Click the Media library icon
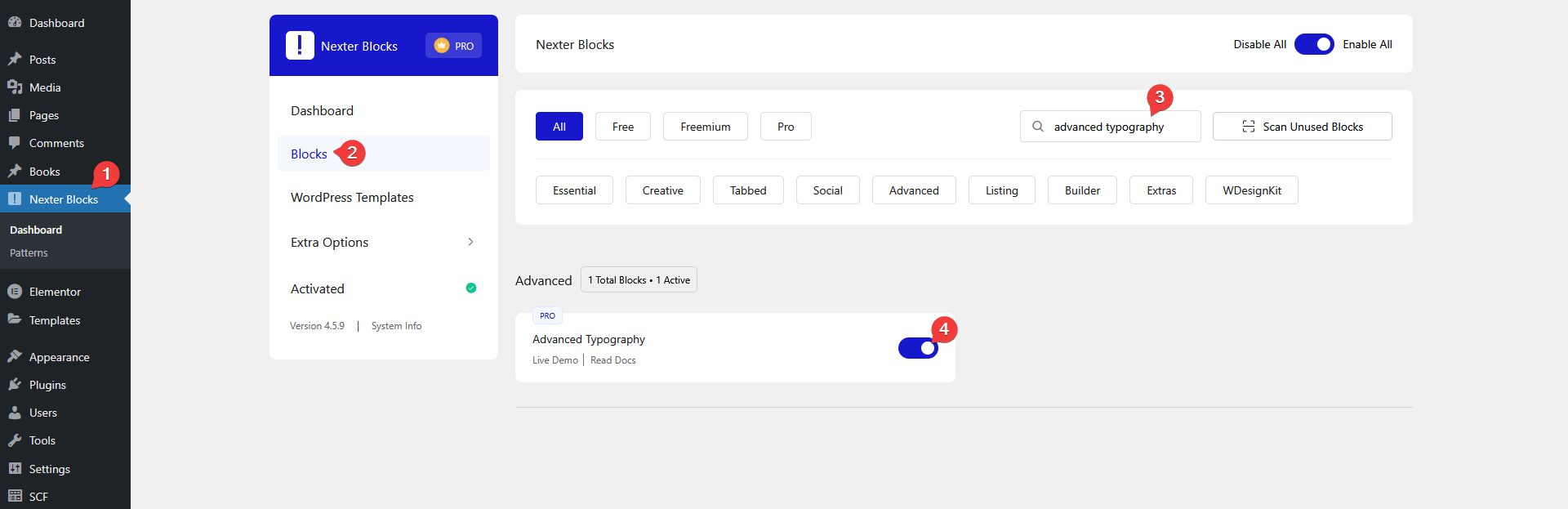1568x509 pixels. (15, 87)
